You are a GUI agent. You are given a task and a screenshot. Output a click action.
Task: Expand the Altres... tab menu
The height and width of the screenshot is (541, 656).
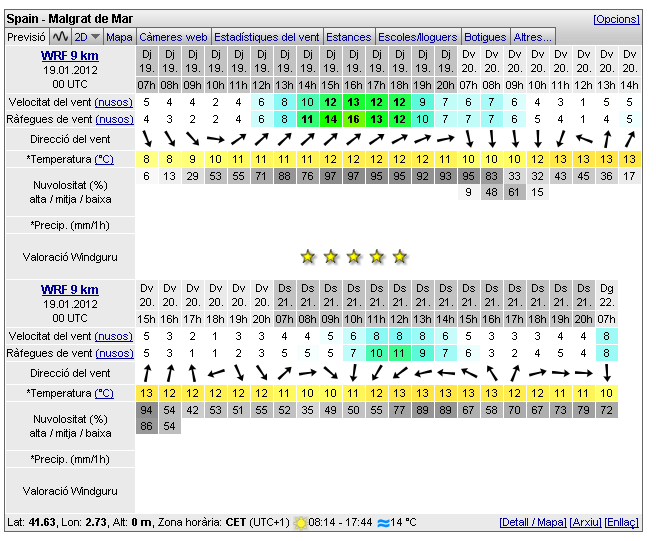coord(532,37)
